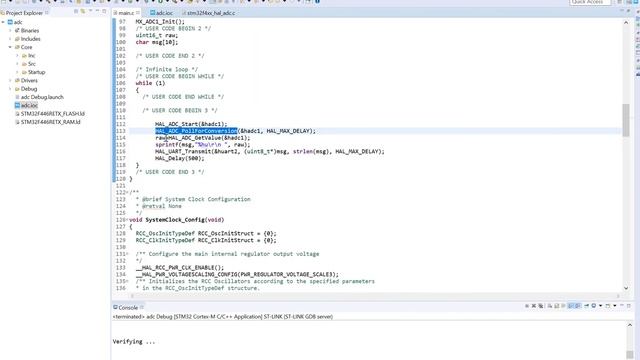Collapse the Core folder
The image size is (640, 360).
pyautogui.click(x=10, y=47)
